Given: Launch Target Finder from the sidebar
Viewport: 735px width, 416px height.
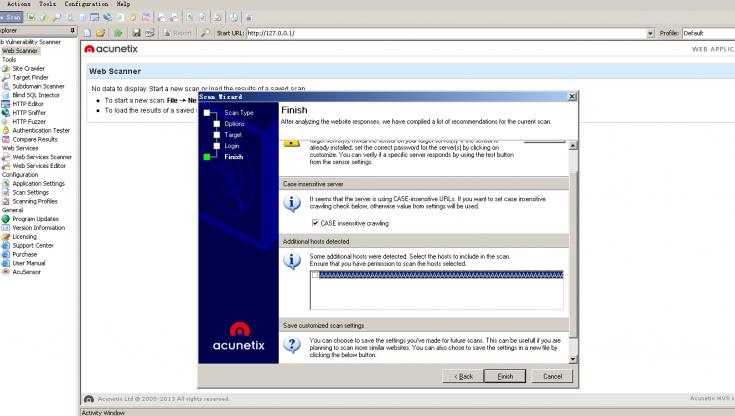Looking at the screenshot, I should (31, 77).
